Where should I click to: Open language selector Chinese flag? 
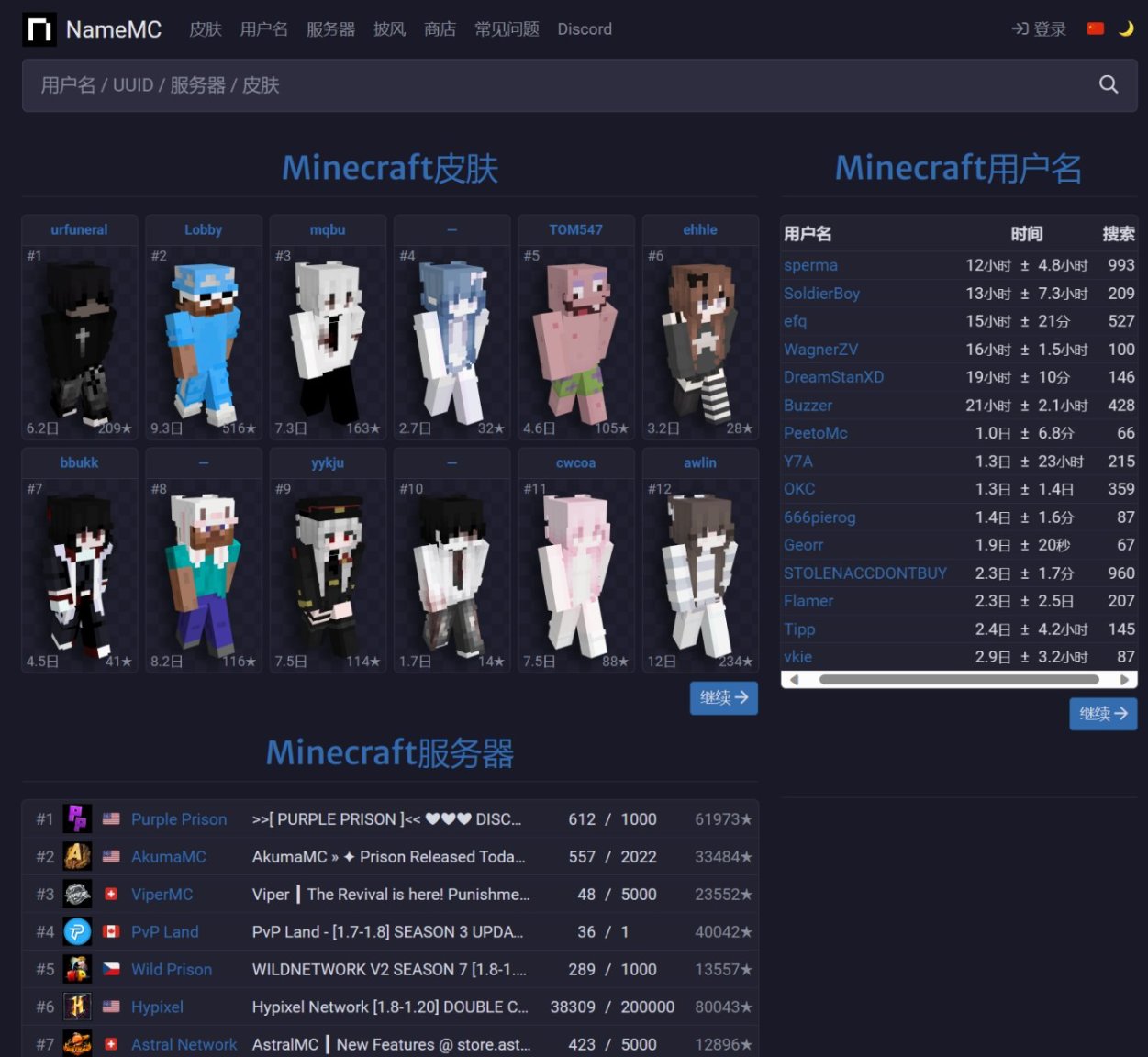(x=1095, y=28)
